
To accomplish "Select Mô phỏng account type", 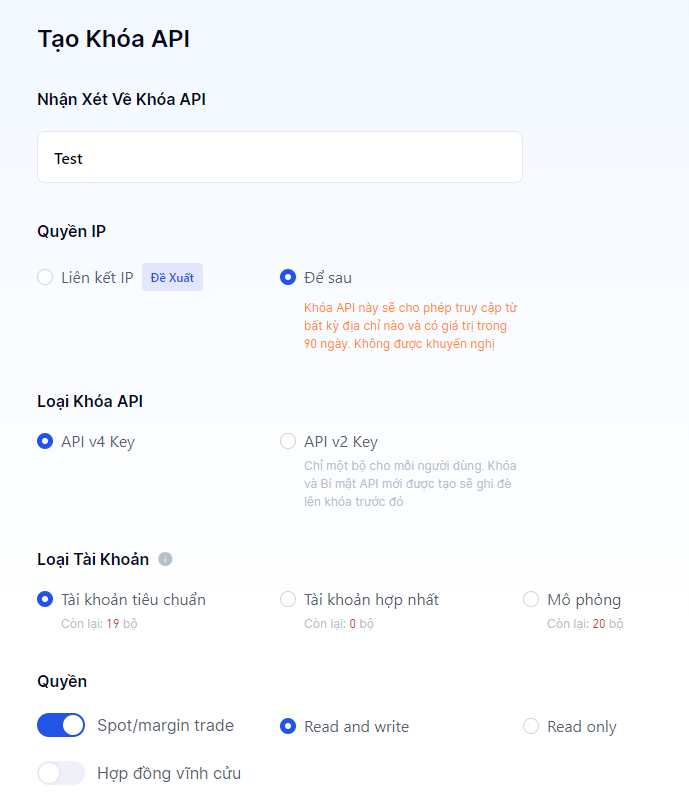I will (531, 599).
